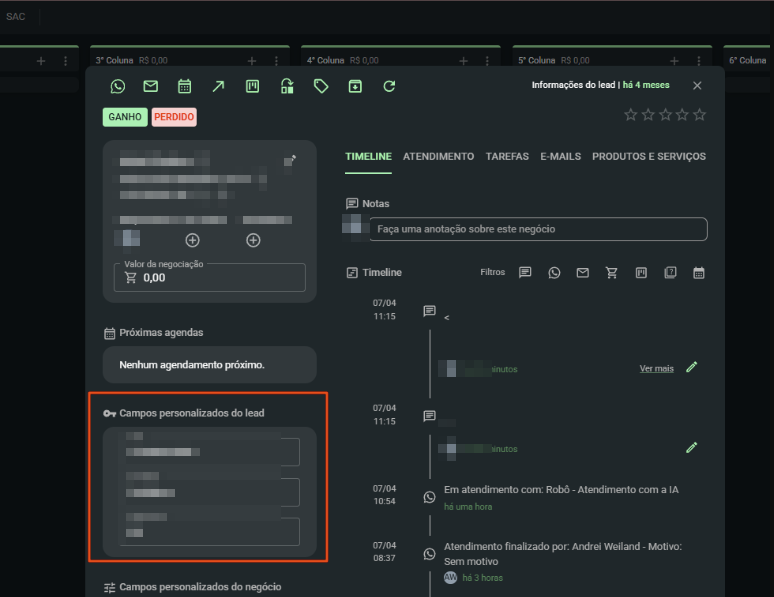Open WhatsApp chat from lead toolbar
The height and width of the screenshot is (597, 774).
pos(118,86)
